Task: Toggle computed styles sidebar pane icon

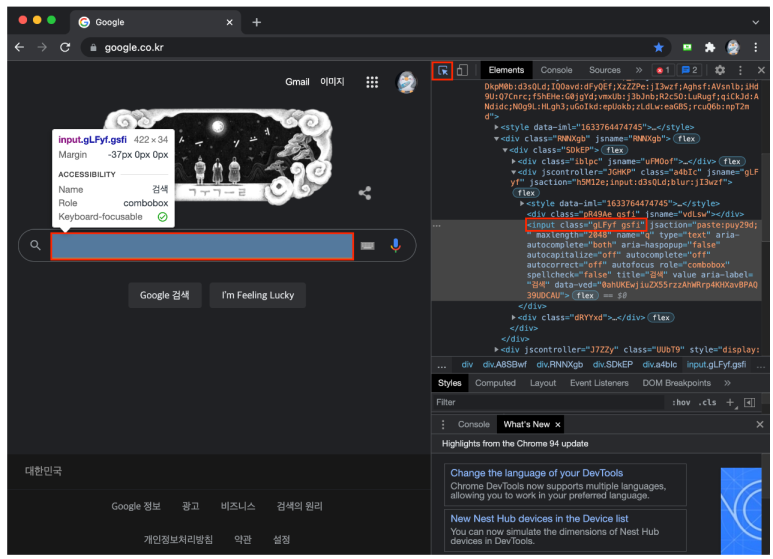Action: point(749,402)
